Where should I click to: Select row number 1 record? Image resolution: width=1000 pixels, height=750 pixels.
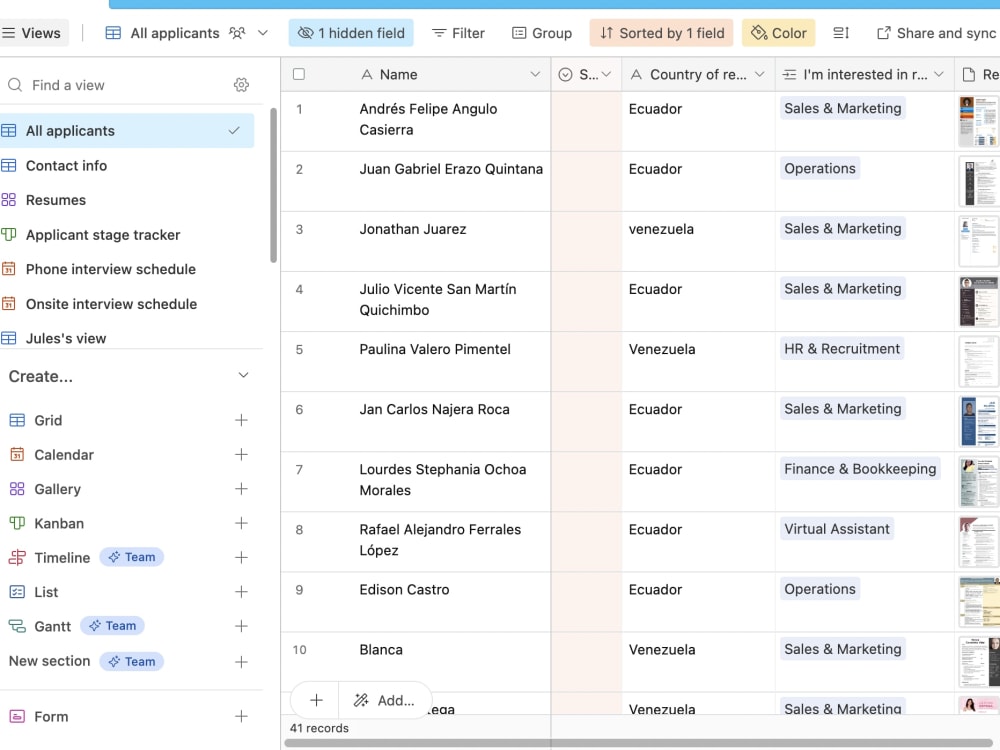299,109
